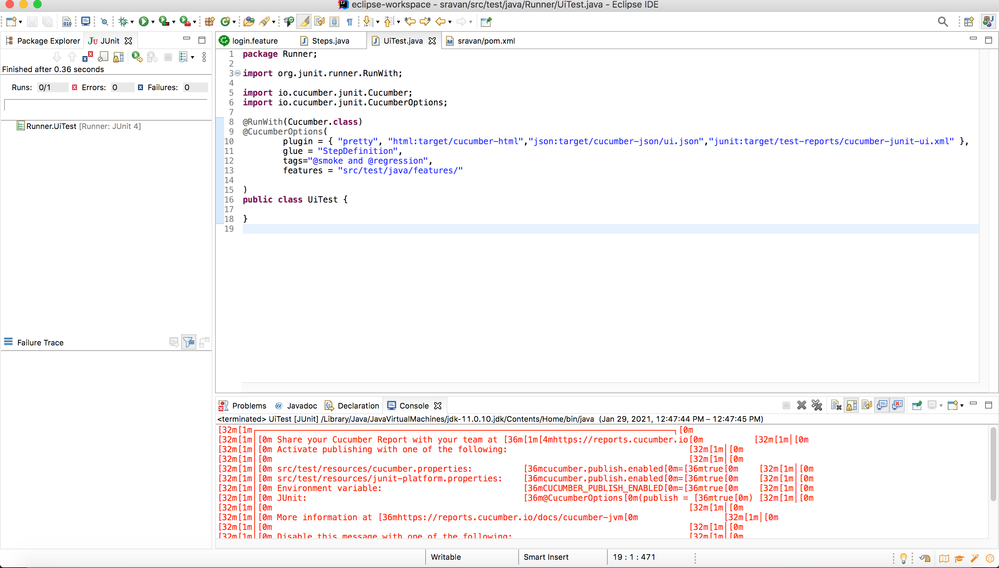Screen dimensions: 999x568
Task: Close the UiTest.java editor tab
Action: click(432, 41)
